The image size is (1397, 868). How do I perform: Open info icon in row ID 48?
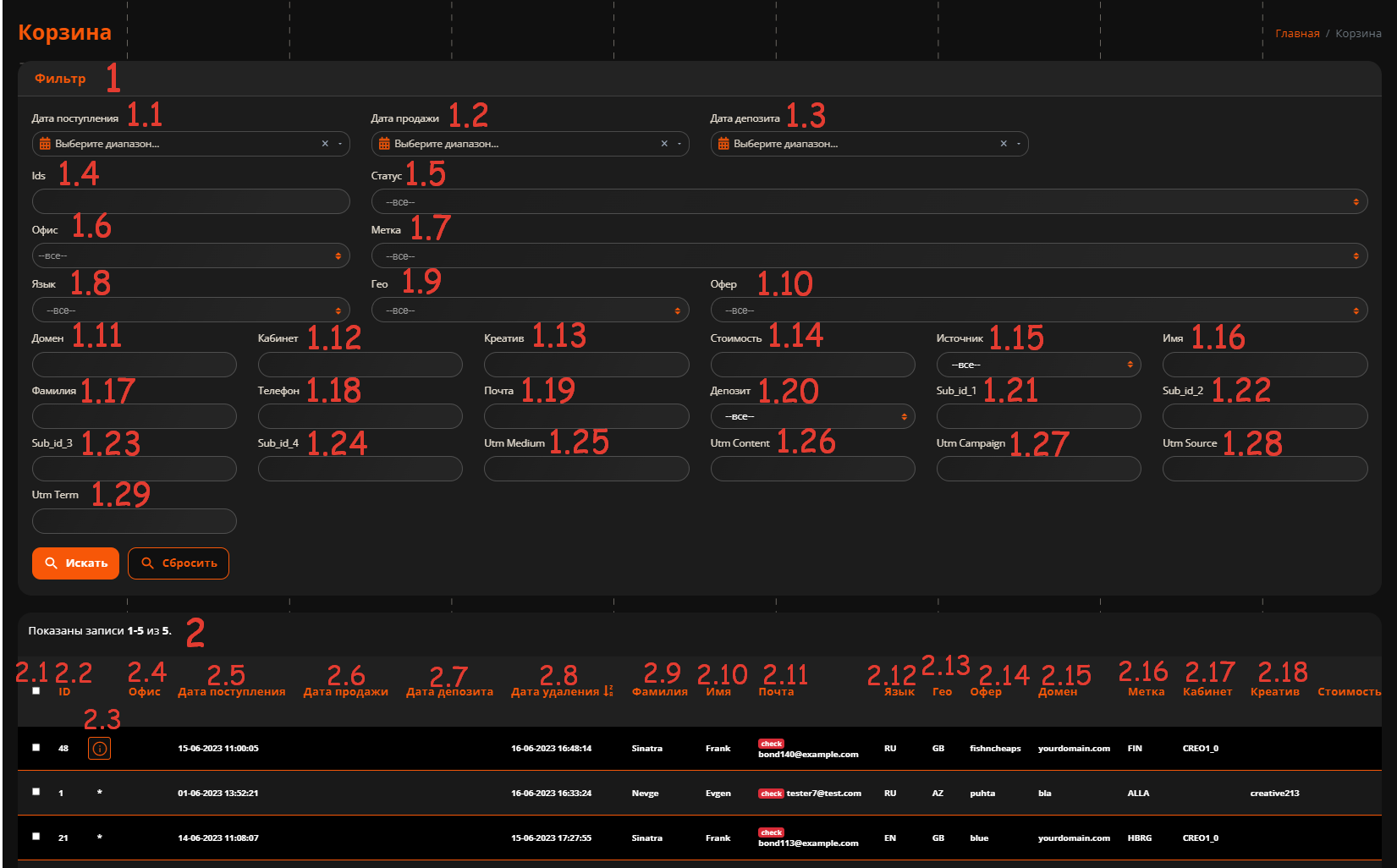coord(99,749)
